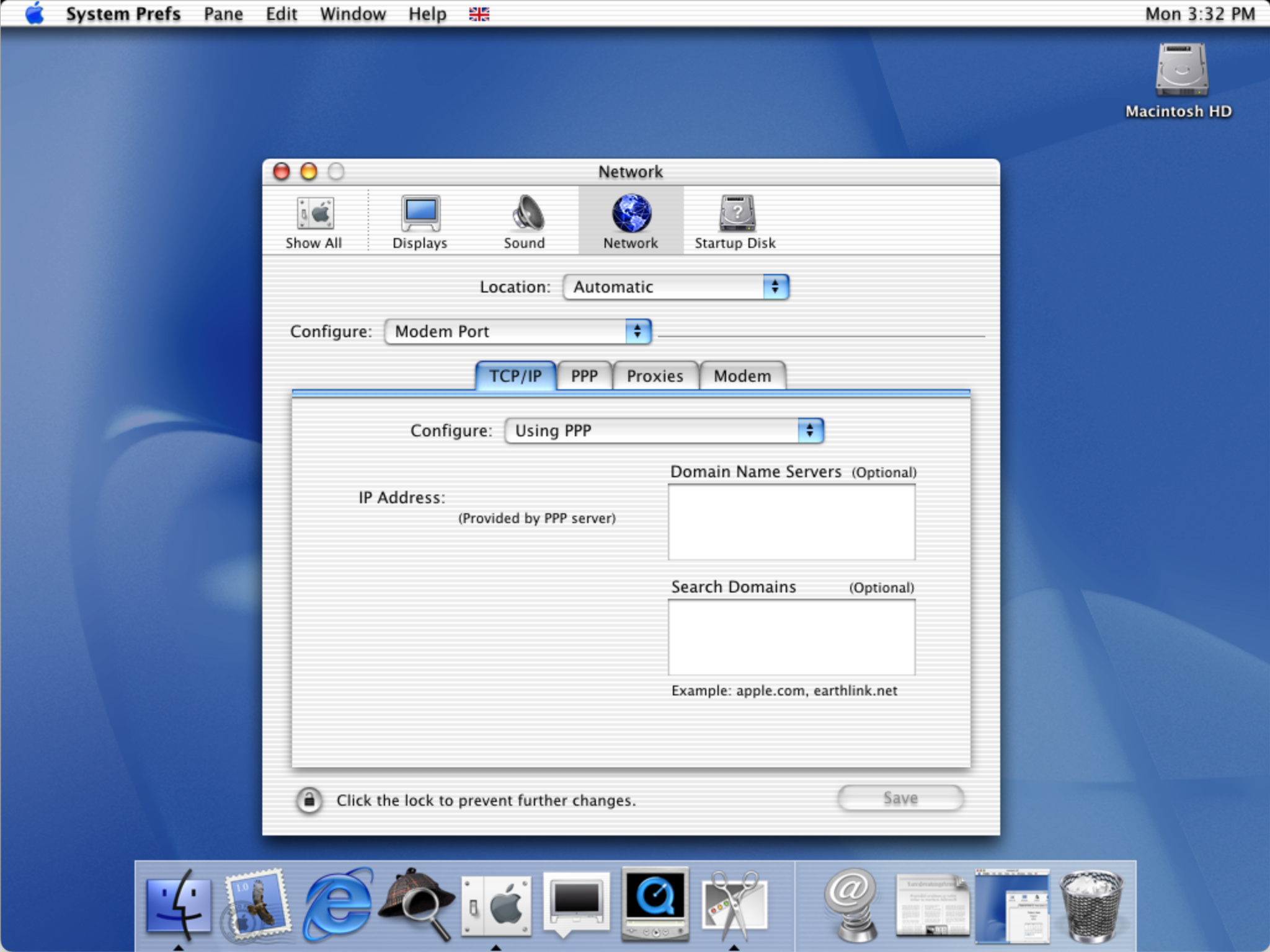Viewport: 1270px width, 952px height.
Task: Open the Show All preferences icon
Action: 314,222
